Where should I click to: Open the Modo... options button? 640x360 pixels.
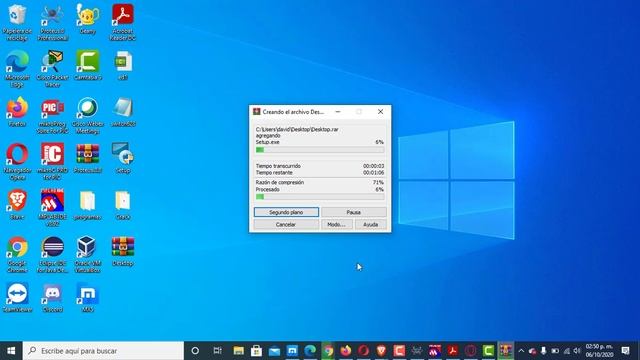[x=336, y=224]
